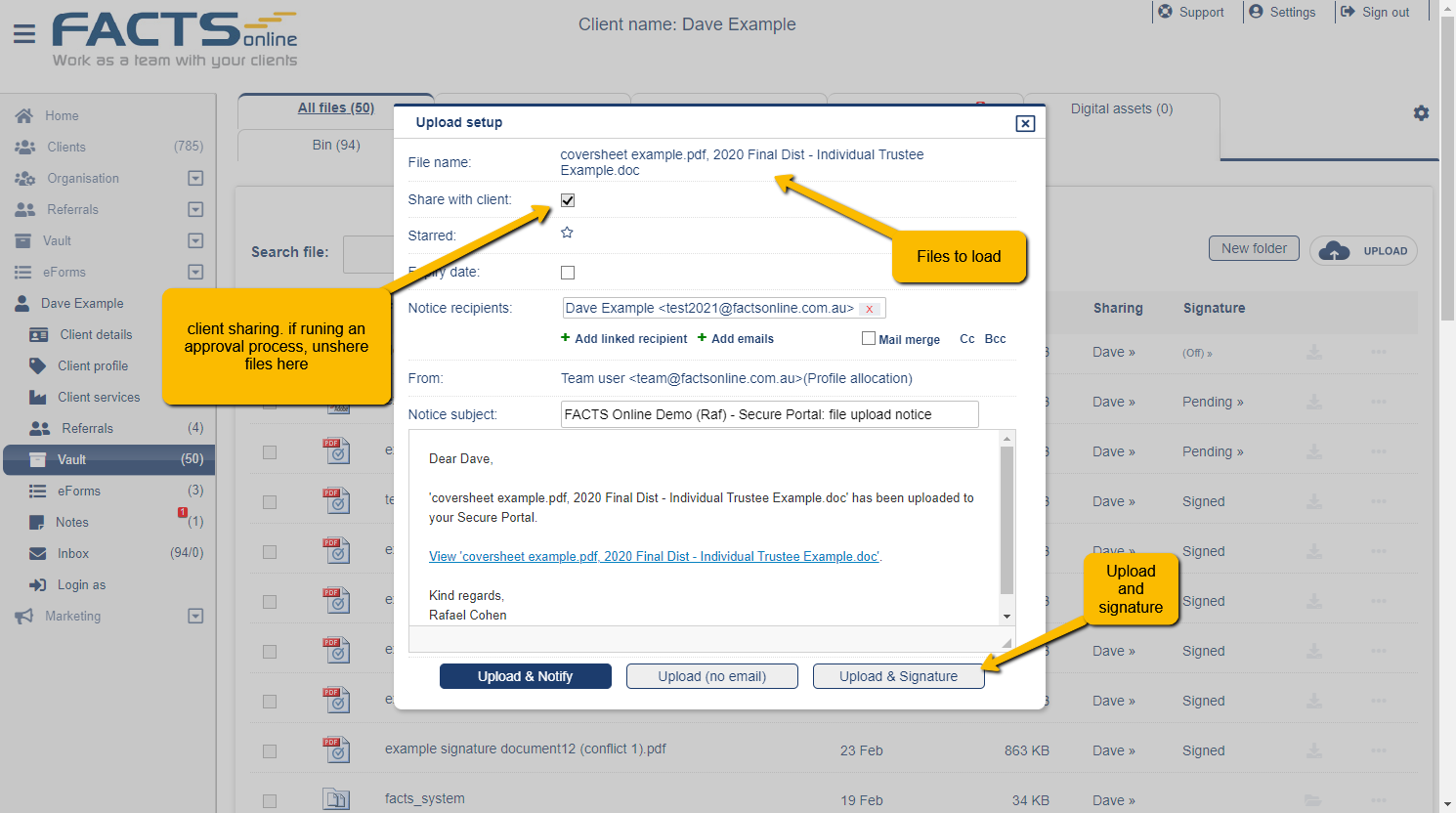This screenshot has width=1456, height=813.
Task: Click Upload & Notify button
Action: coord(526,676)
